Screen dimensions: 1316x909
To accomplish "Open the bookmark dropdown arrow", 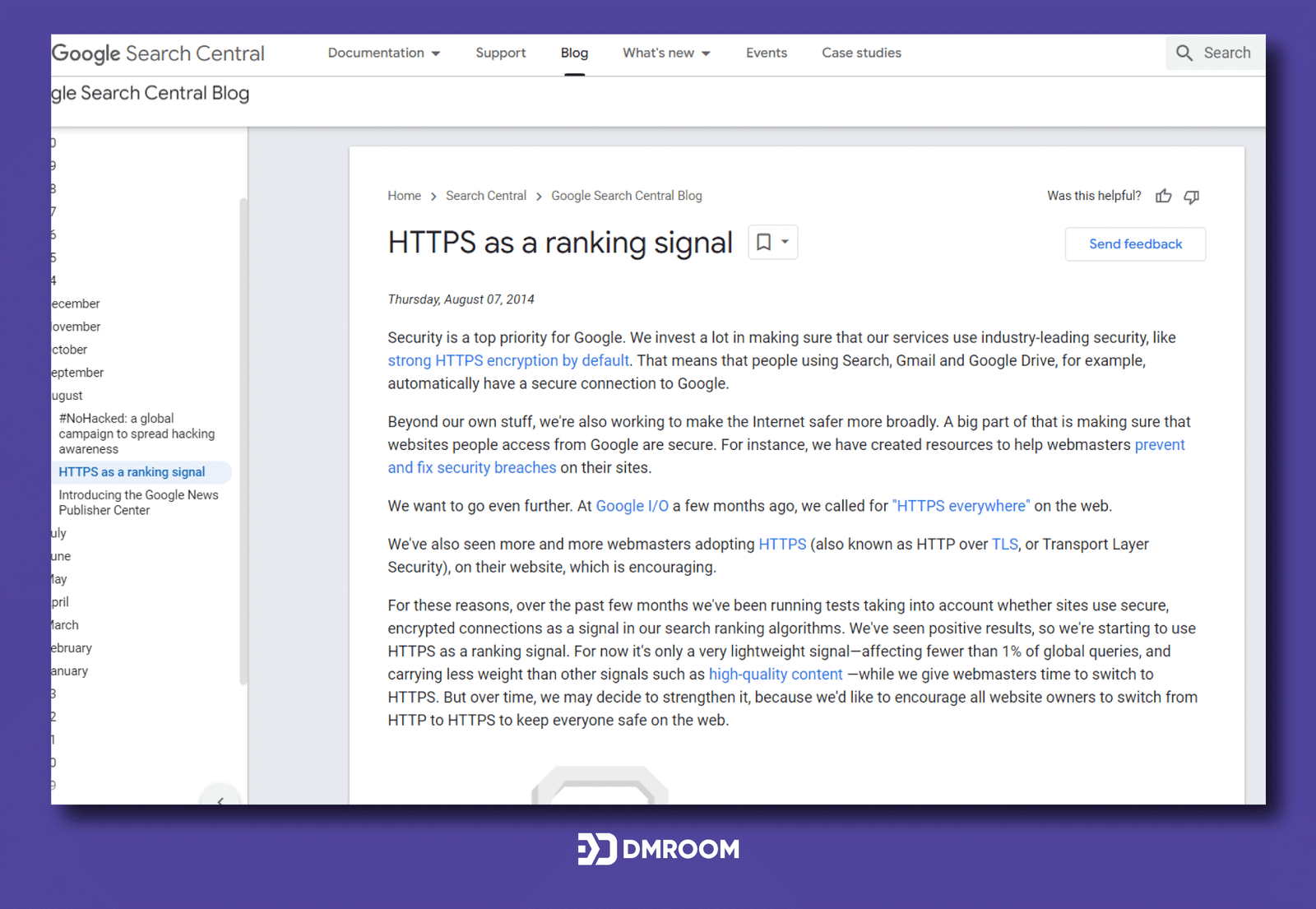I will click(785, 242).
